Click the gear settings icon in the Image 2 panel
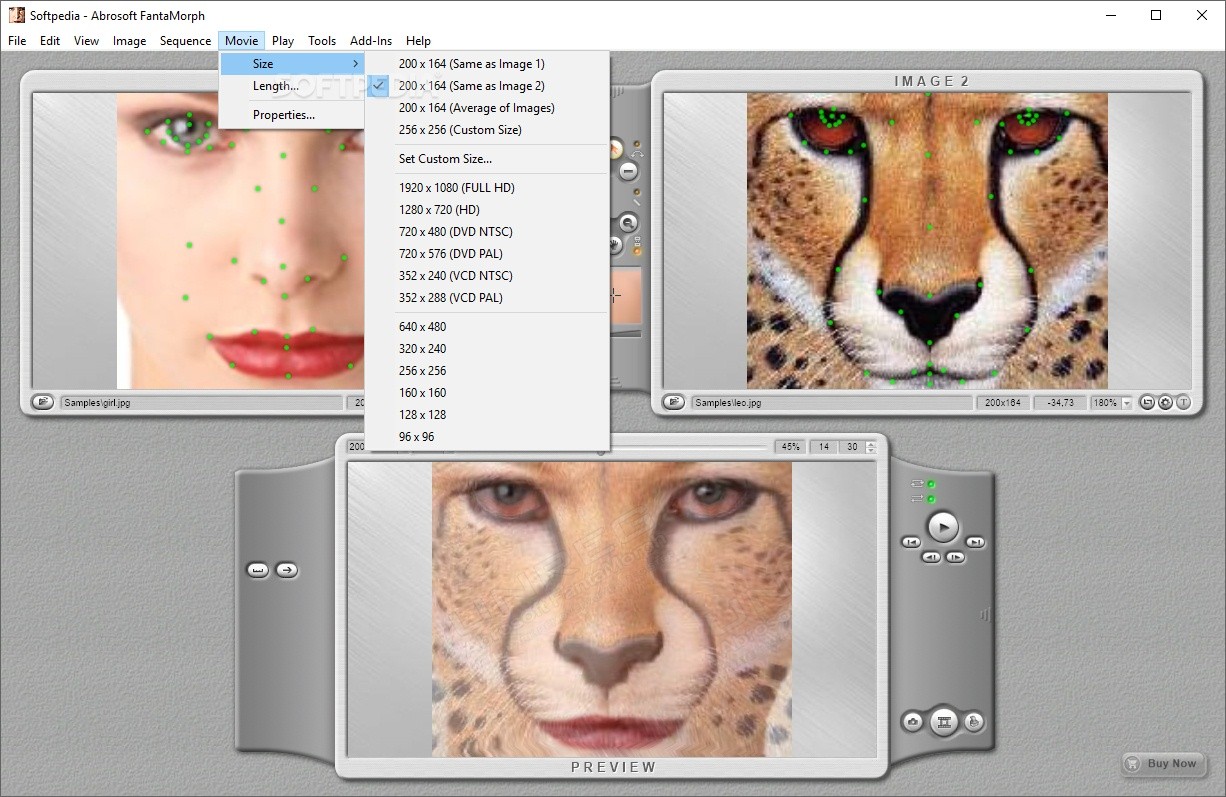The image size is (1226, 797). (1165, 402)
